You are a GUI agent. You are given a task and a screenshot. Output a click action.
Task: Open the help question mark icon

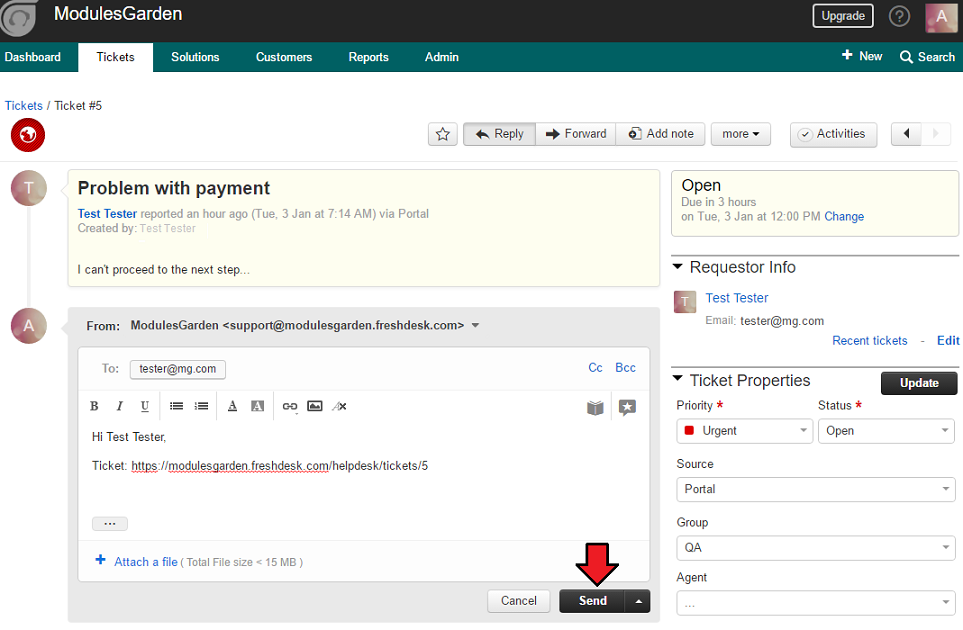tap(899, 17)
